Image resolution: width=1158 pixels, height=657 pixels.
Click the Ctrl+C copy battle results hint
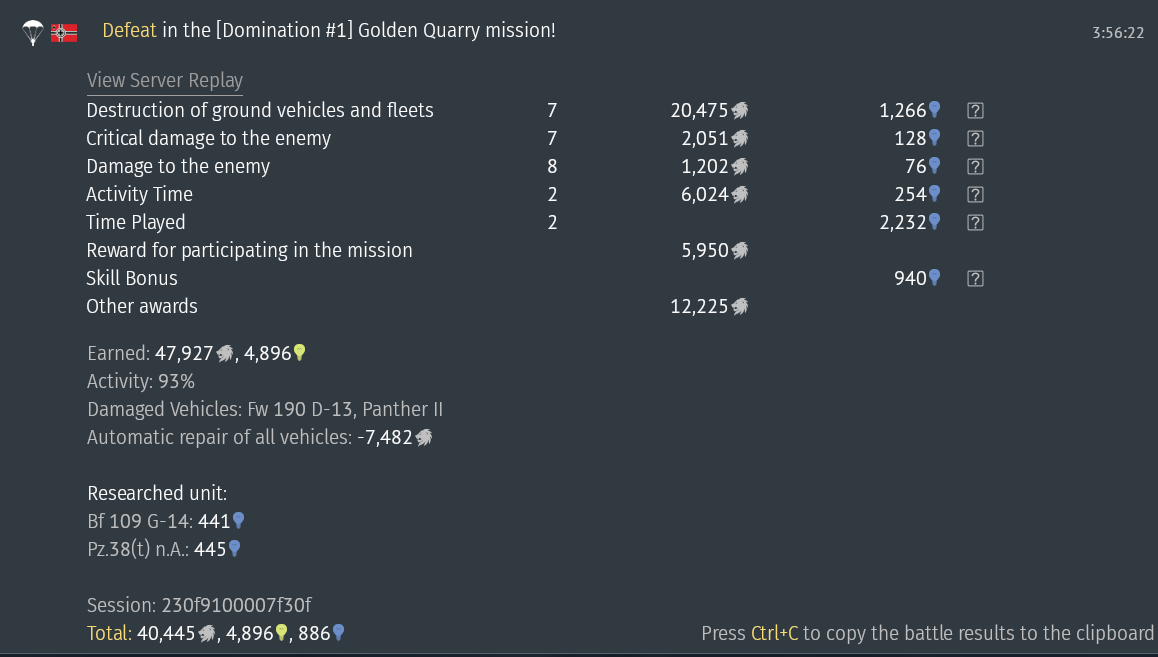[x=928, y=633]
